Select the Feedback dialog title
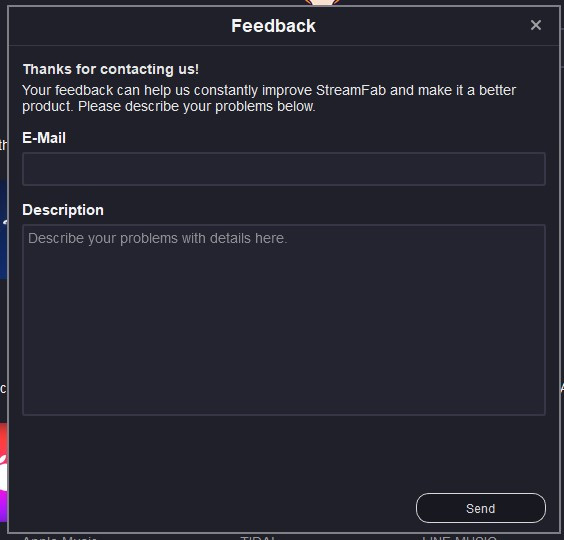The width and height of the screenshot is (564, 540). coord(273,26)
